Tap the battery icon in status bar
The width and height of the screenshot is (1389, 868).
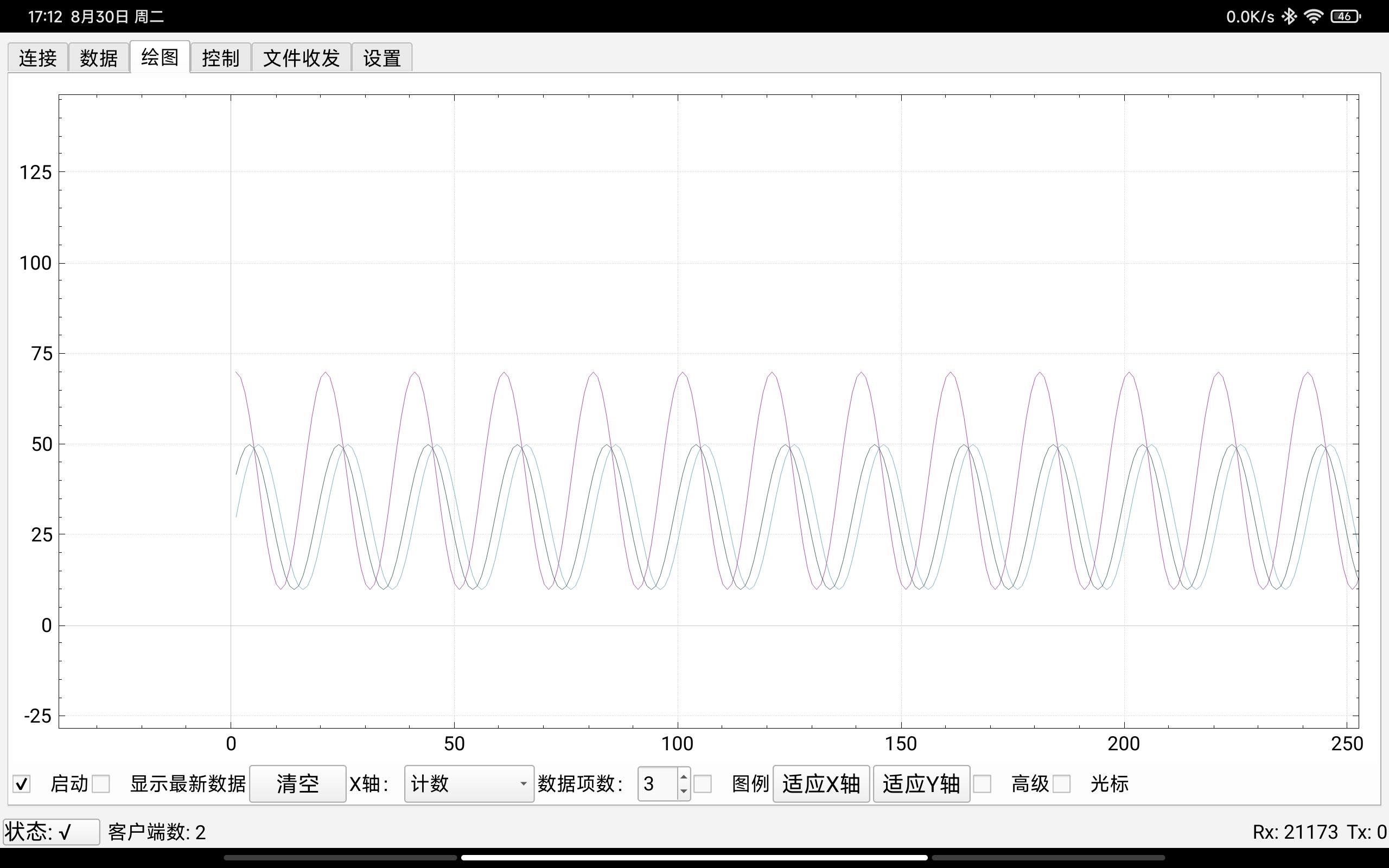(1345, 17)
